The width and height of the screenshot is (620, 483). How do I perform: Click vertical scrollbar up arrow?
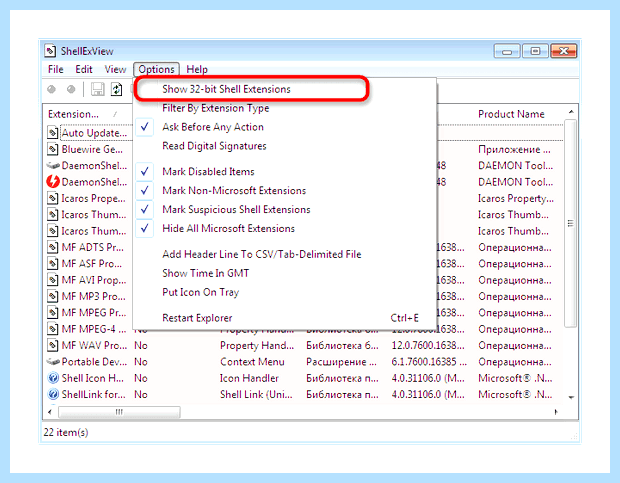[571, 112]
